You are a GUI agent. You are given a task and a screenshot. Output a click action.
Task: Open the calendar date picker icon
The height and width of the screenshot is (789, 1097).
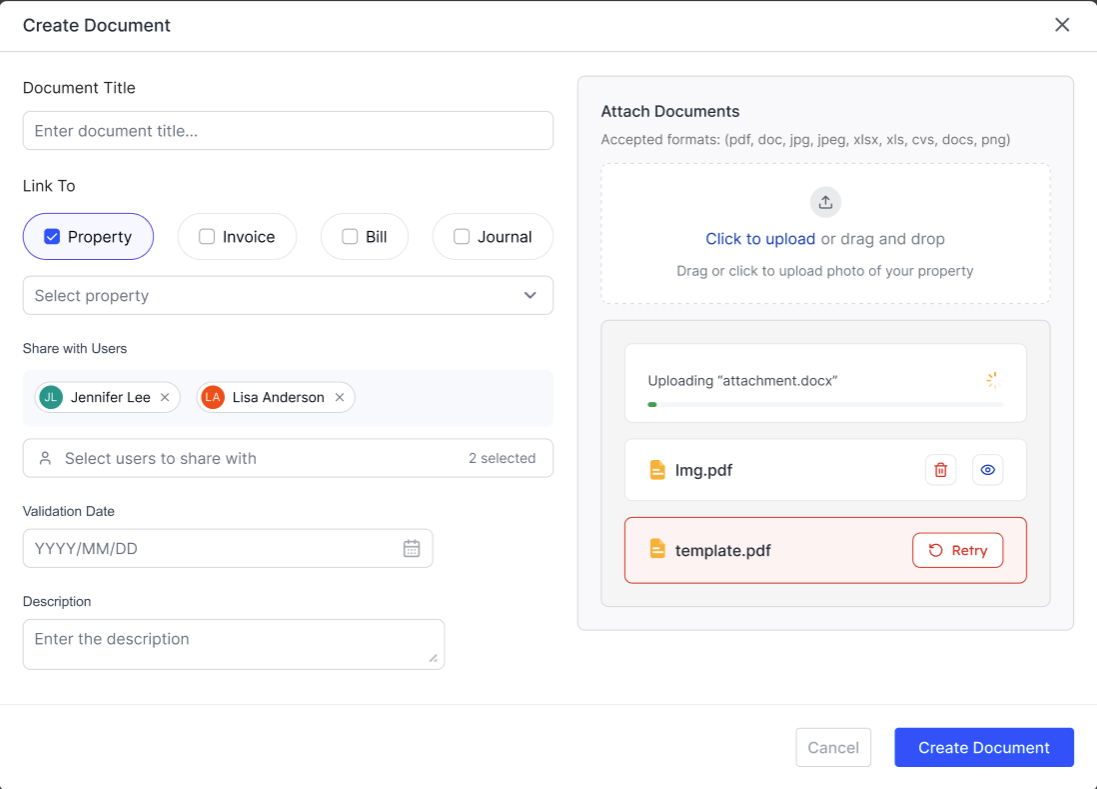(x=411, y=548)
